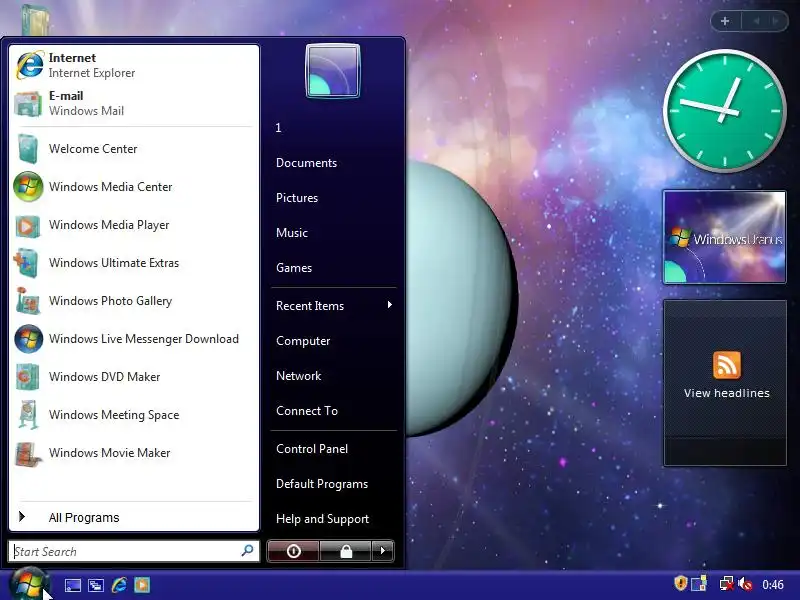800x600 pixels.
Task: Open Windows Photo Gallery
Action: coord(134,301)
